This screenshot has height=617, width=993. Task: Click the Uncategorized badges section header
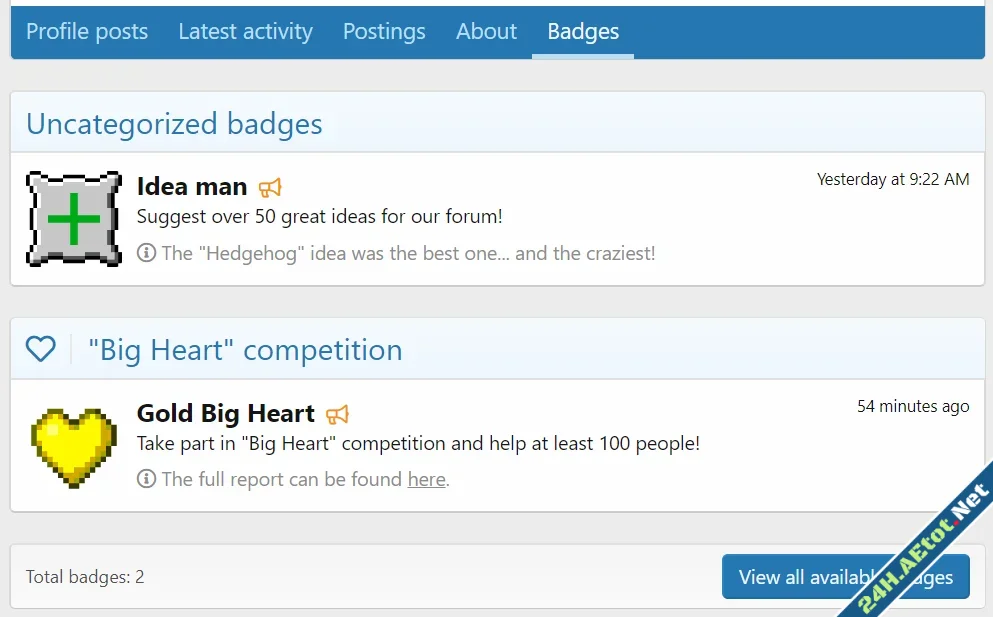[x=173, y=123]
